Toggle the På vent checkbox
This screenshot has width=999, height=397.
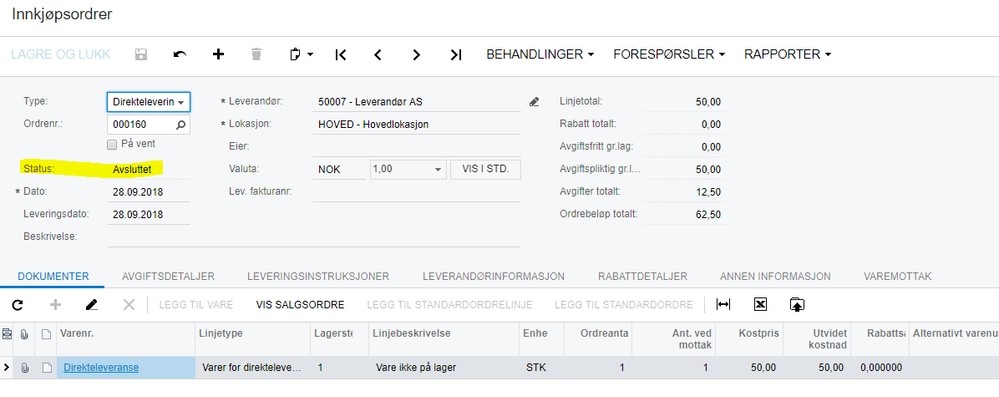112,145
